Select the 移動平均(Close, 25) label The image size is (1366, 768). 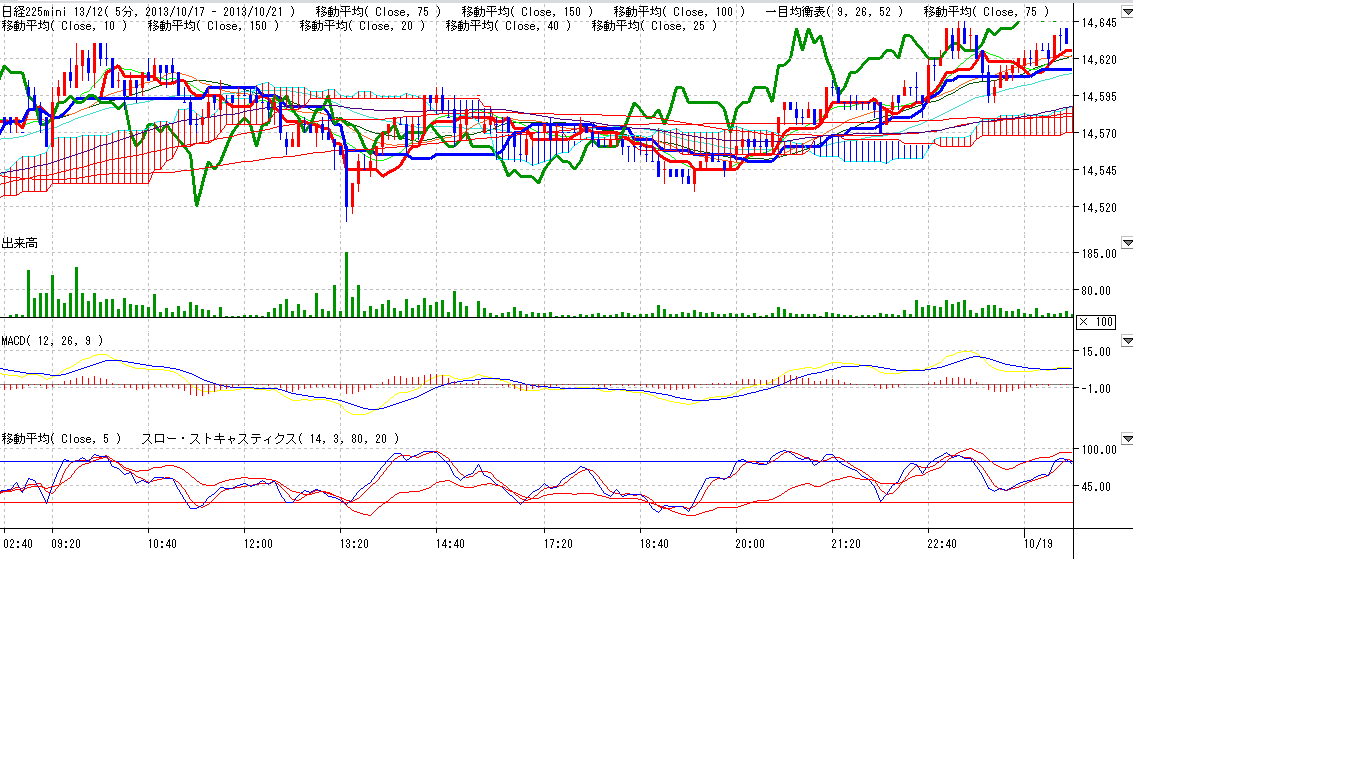654,25
